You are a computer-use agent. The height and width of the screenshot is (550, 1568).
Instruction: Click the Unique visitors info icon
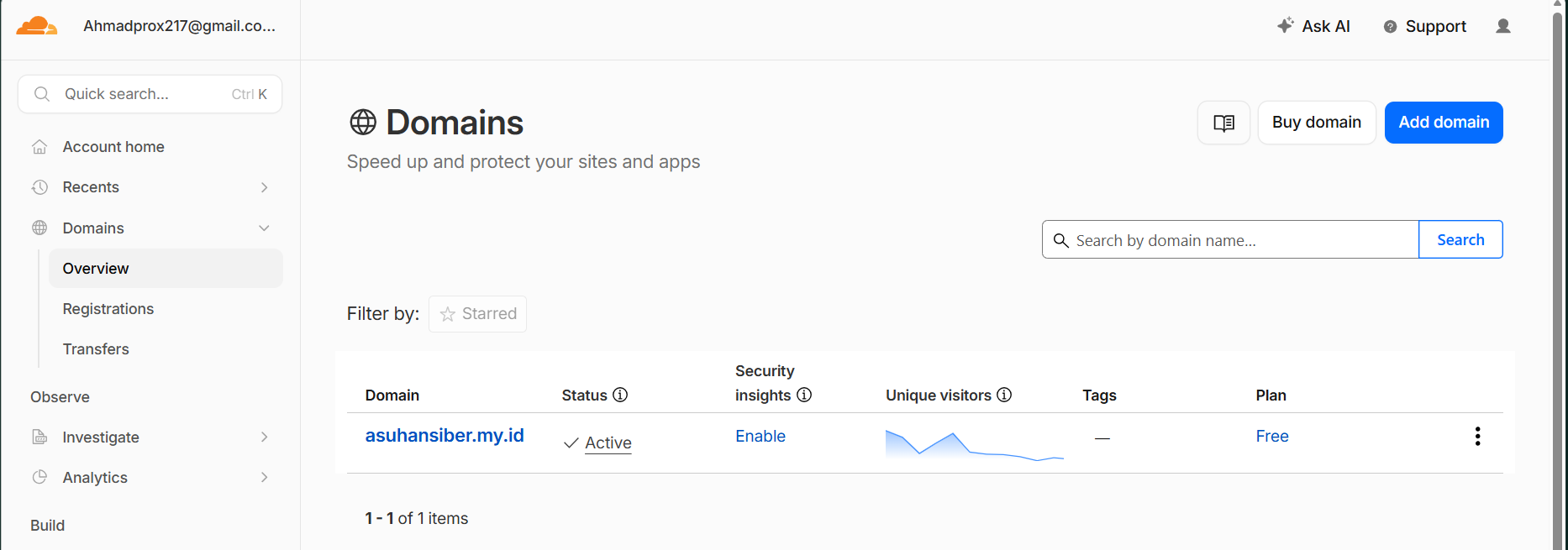1004,395
